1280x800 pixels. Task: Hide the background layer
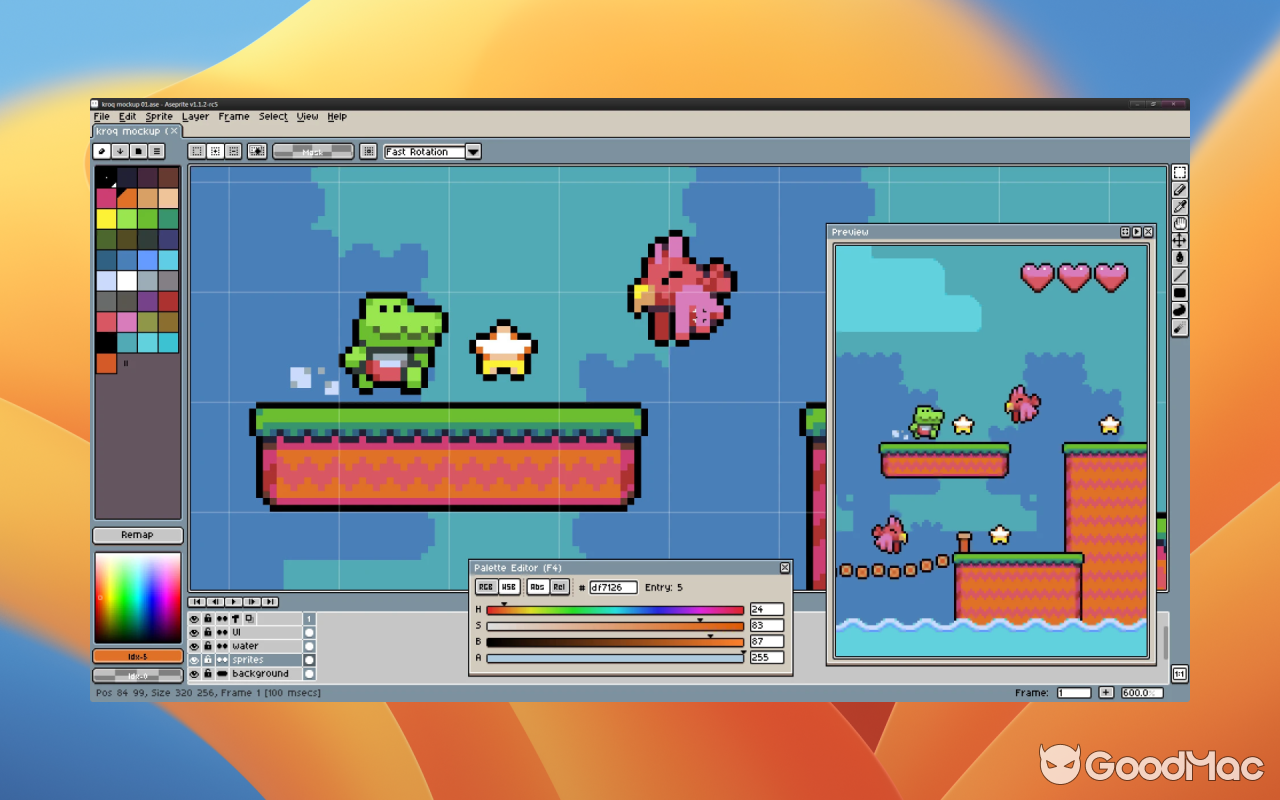[x=194, y=673]
